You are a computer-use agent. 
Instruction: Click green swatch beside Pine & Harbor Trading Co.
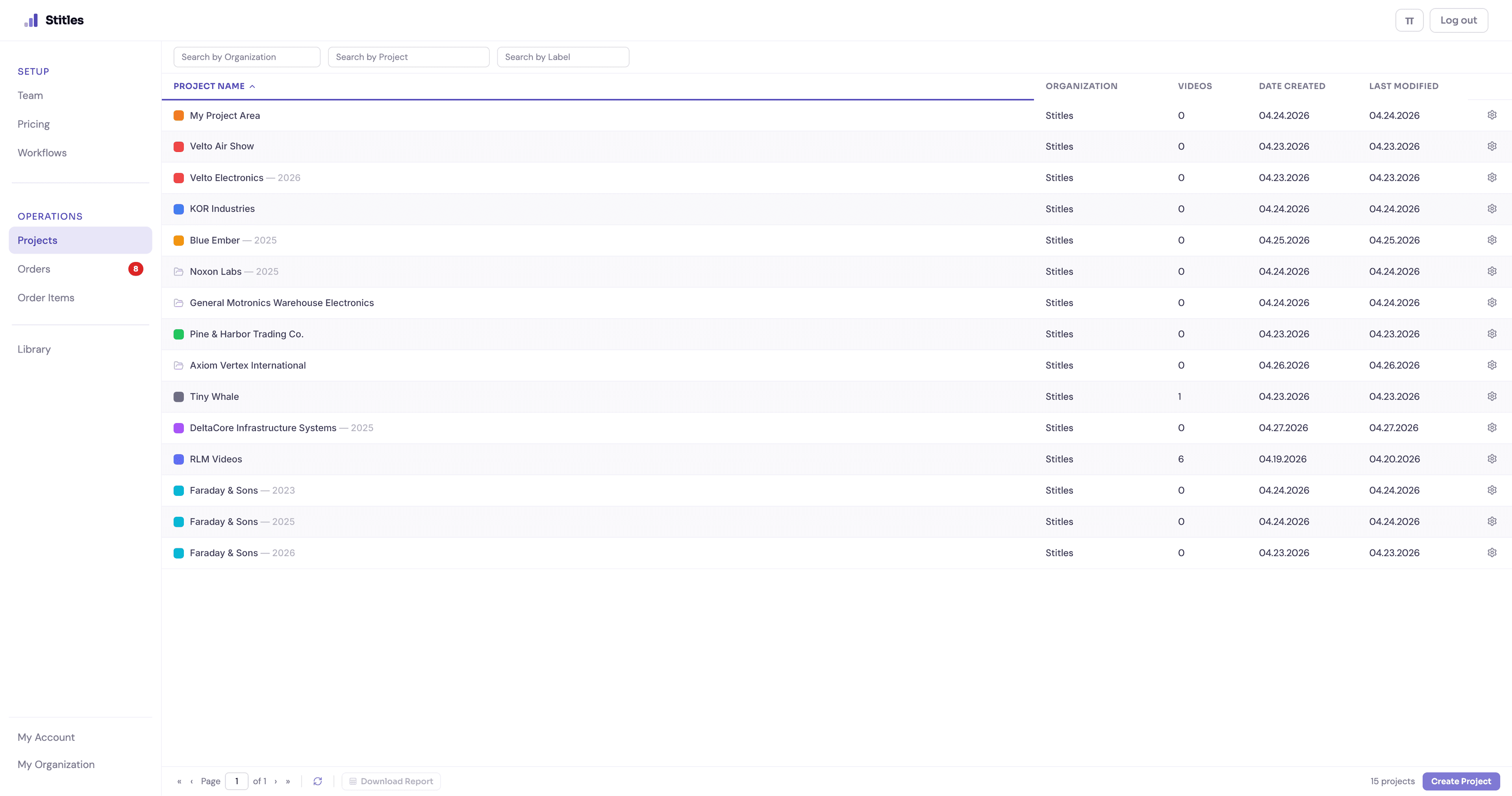pyautogui.click(x=178, y=334)
